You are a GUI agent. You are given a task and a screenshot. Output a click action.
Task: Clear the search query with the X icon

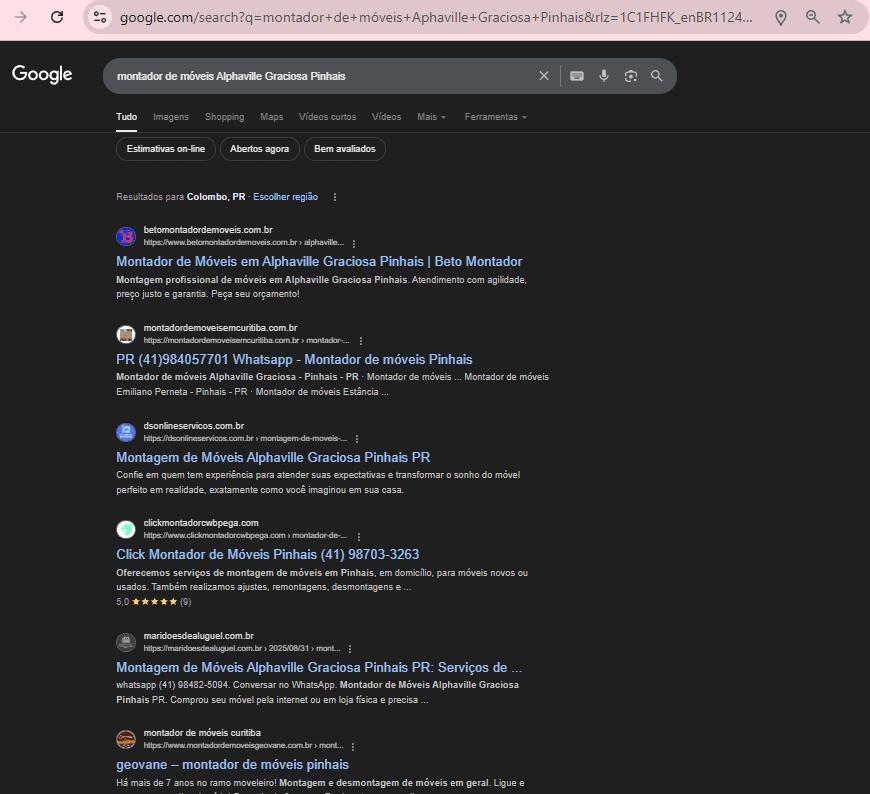543,75
